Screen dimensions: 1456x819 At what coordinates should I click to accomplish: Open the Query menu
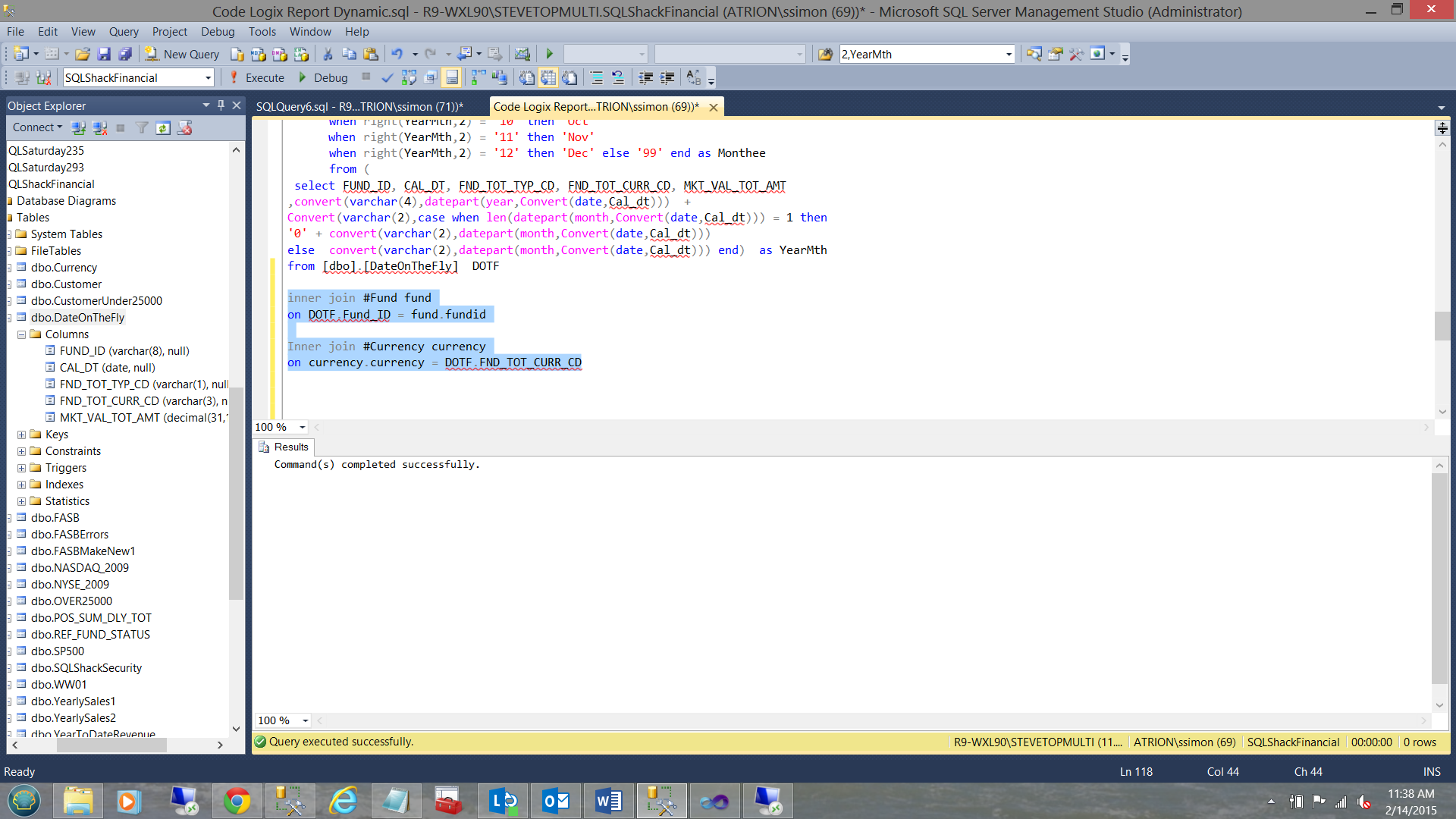[x=123, y=31]
